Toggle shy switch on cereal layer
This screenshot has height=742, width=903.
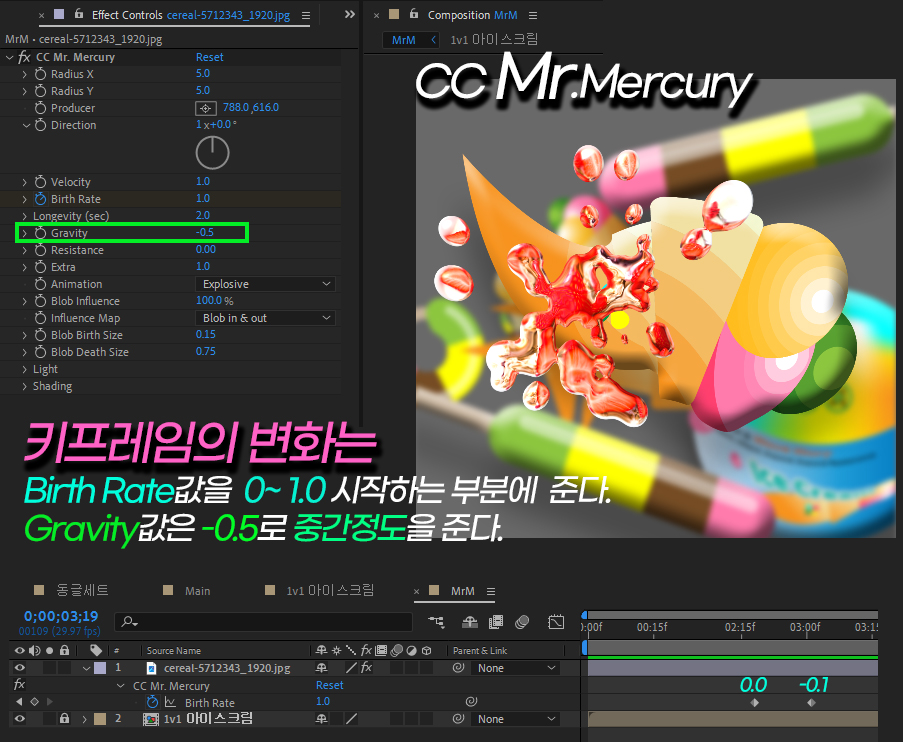[321, 668]
